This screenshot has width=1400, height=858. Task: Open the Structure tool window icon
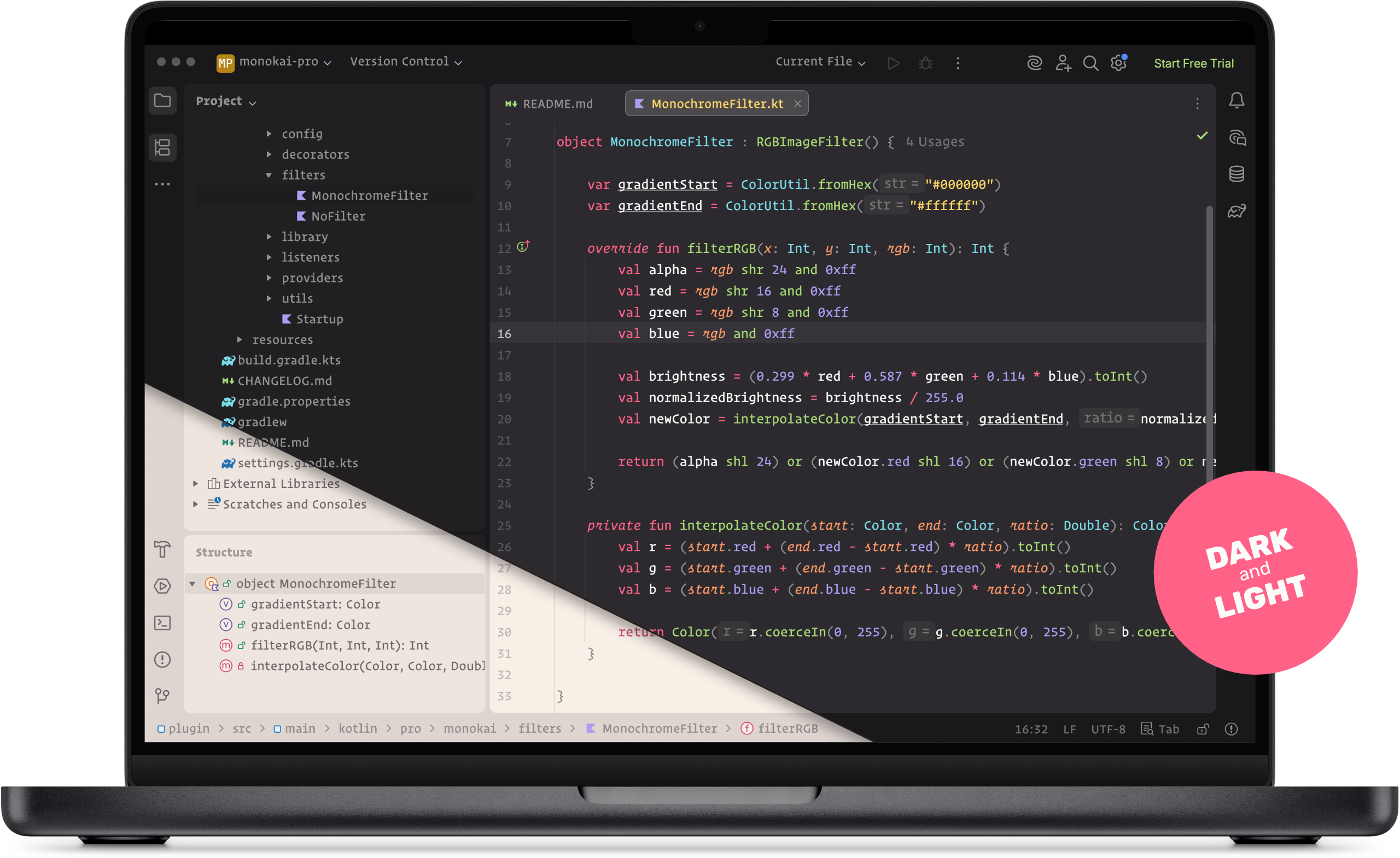162,148
